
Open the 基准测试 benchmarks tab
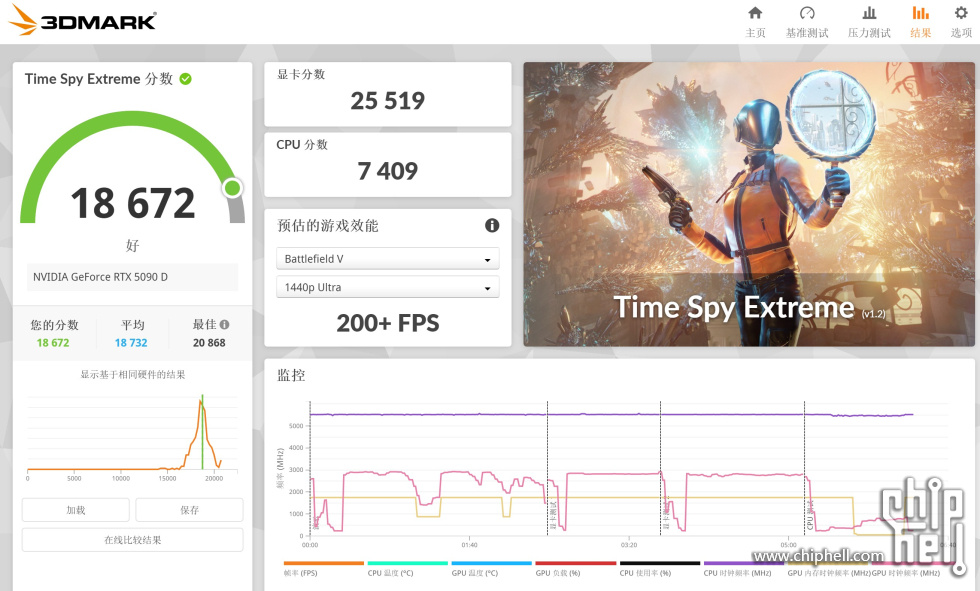pos(807,22)
